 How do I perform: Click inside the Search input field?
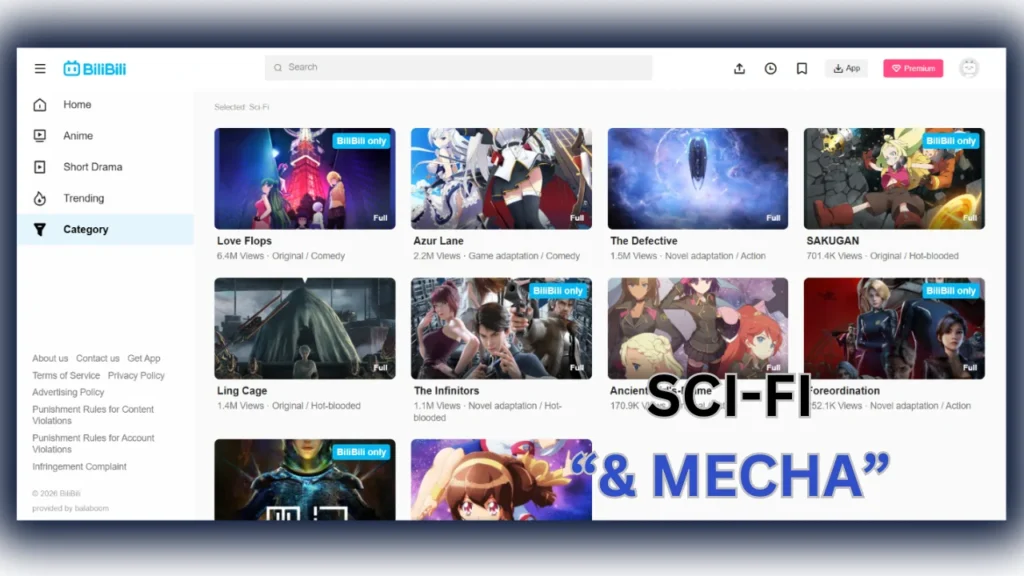click(450, 67)
